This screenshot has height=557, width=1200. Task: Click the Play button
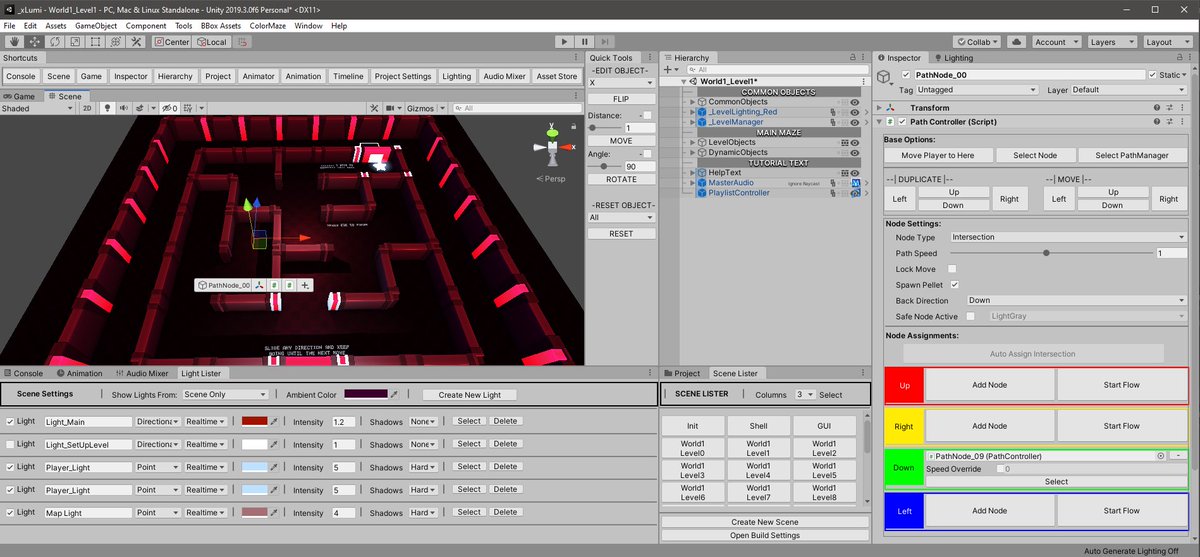(564, 42)
